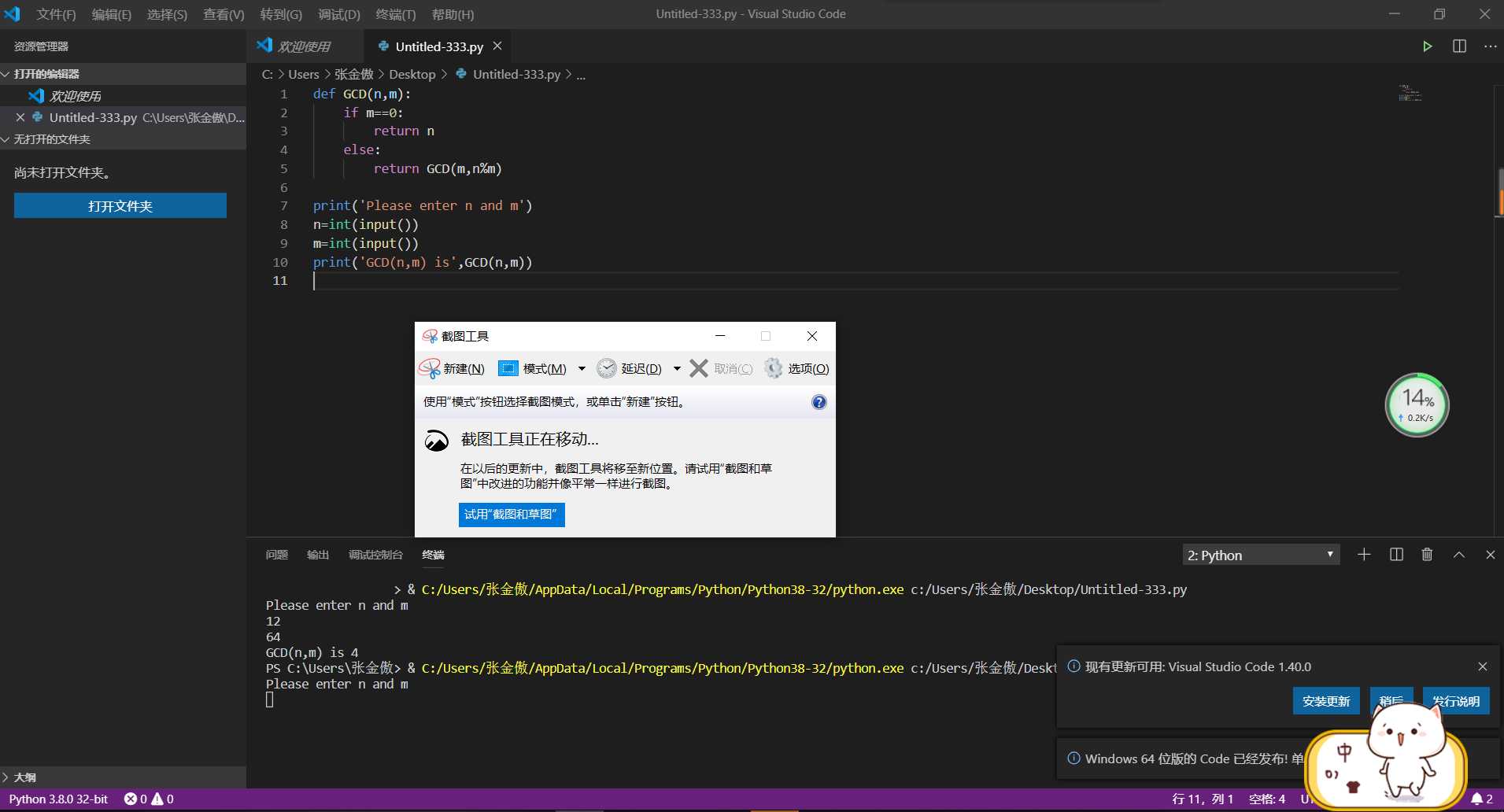Collapse the Open Editors section
Viewport: 1504px width, 812px height.
click(123, 74)
